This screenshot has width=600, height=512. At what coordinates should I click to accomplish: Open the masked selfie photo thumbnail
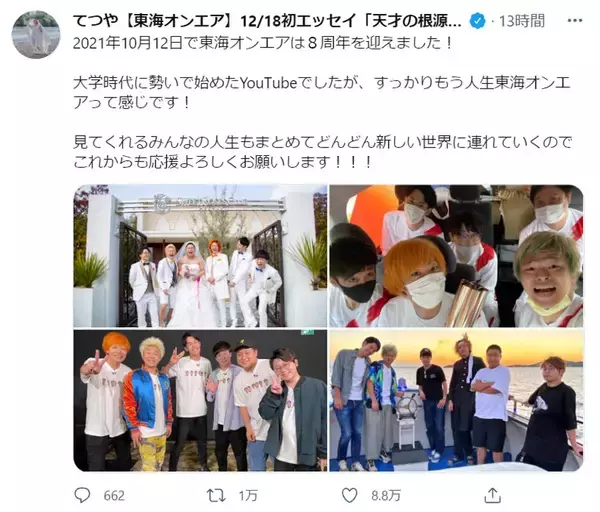point(456,256)
